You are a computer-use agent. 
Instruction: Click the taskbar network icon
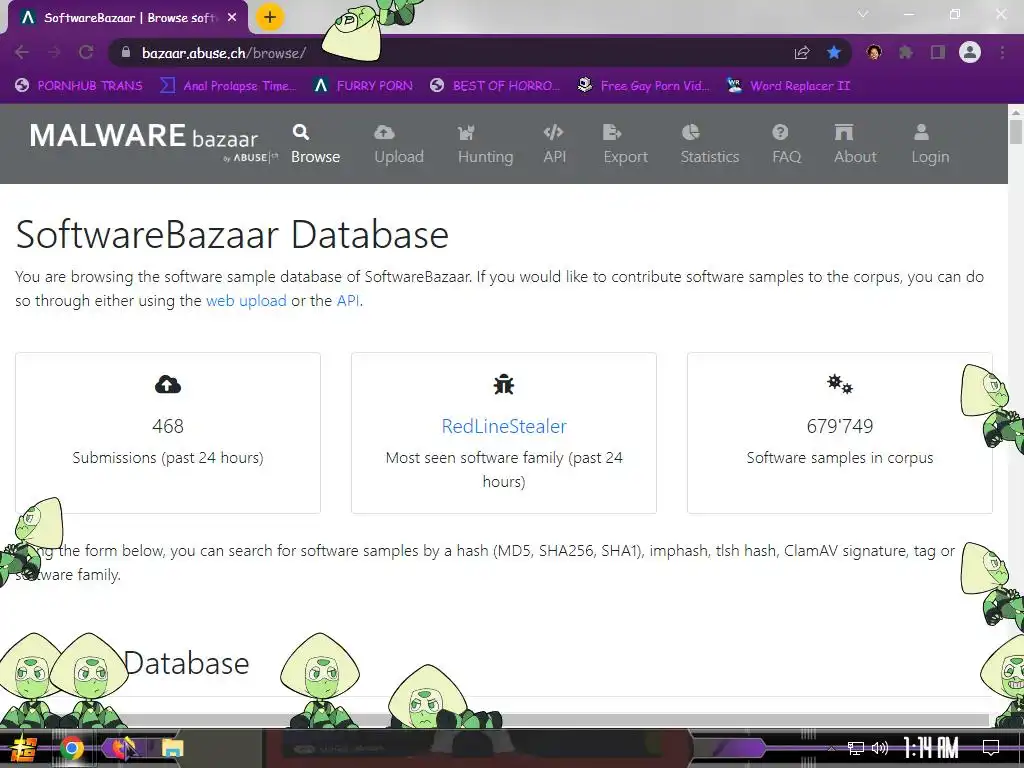click(856, 748)
